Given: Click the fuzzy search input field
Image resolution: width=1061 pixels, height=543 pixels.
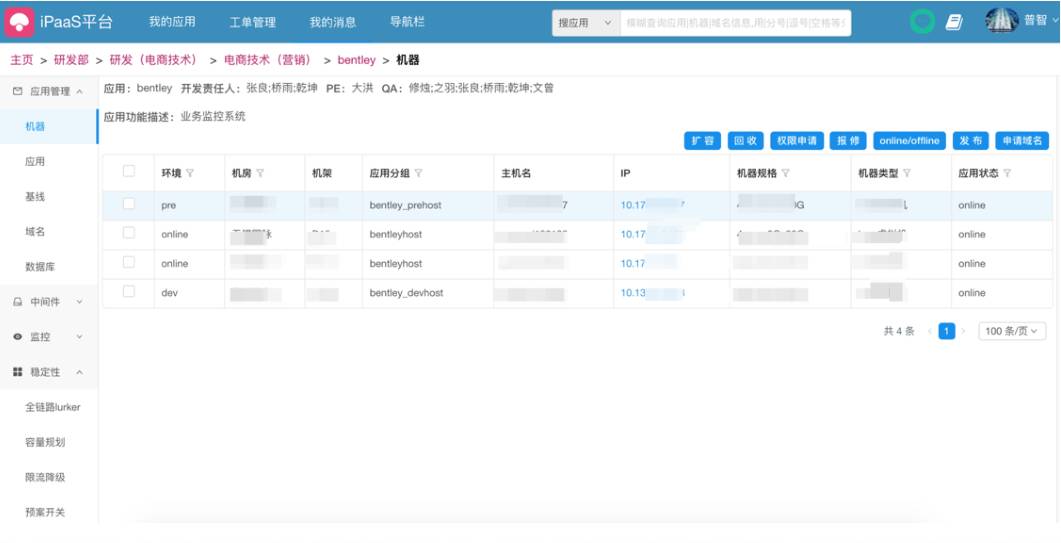Looking at the screenshot, I should [x=735, y=23].
